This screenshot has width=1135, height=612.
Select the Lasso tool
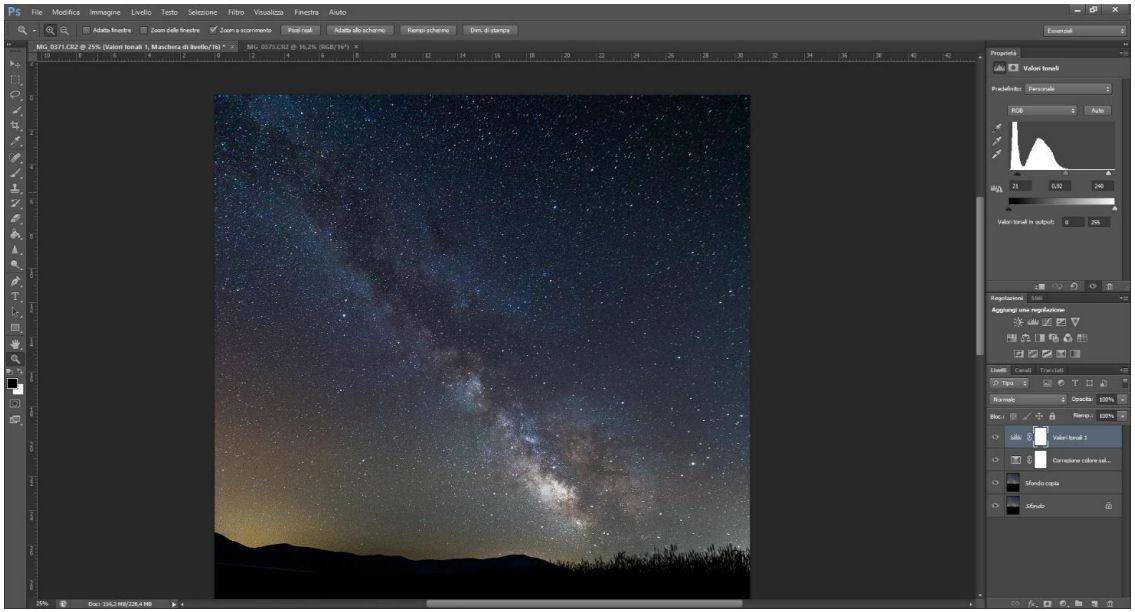tap(11, 92)
